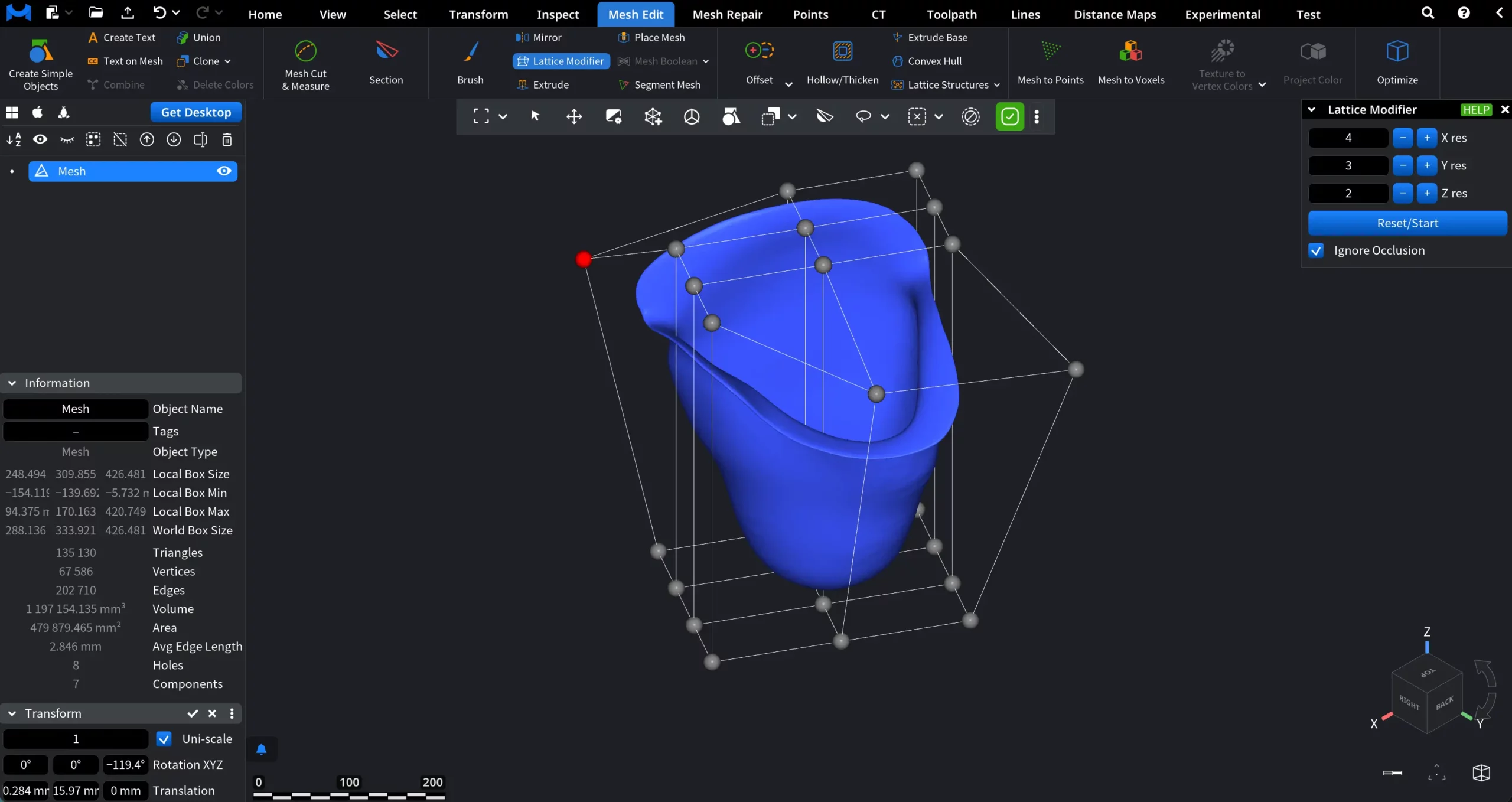Click the Reset/Start button in Lattice Modifier
This screenshot has height=802, width=1512.
point(1407,223)
